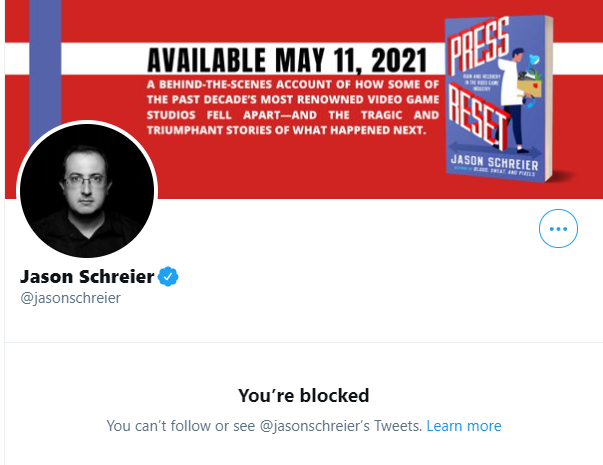
Task: Click the "You're blocked" heading
Action: (303, 395)
